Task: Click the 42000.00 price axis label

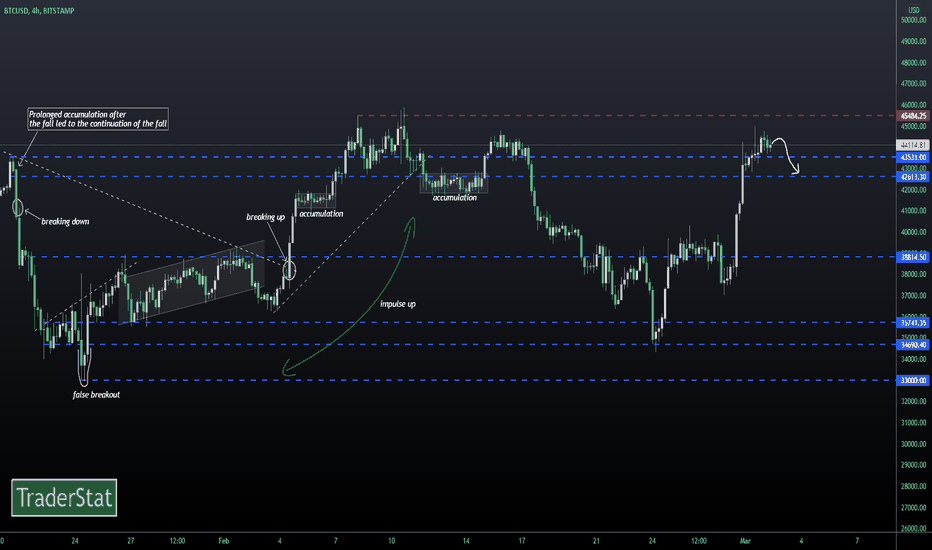Action: point(914,190)
